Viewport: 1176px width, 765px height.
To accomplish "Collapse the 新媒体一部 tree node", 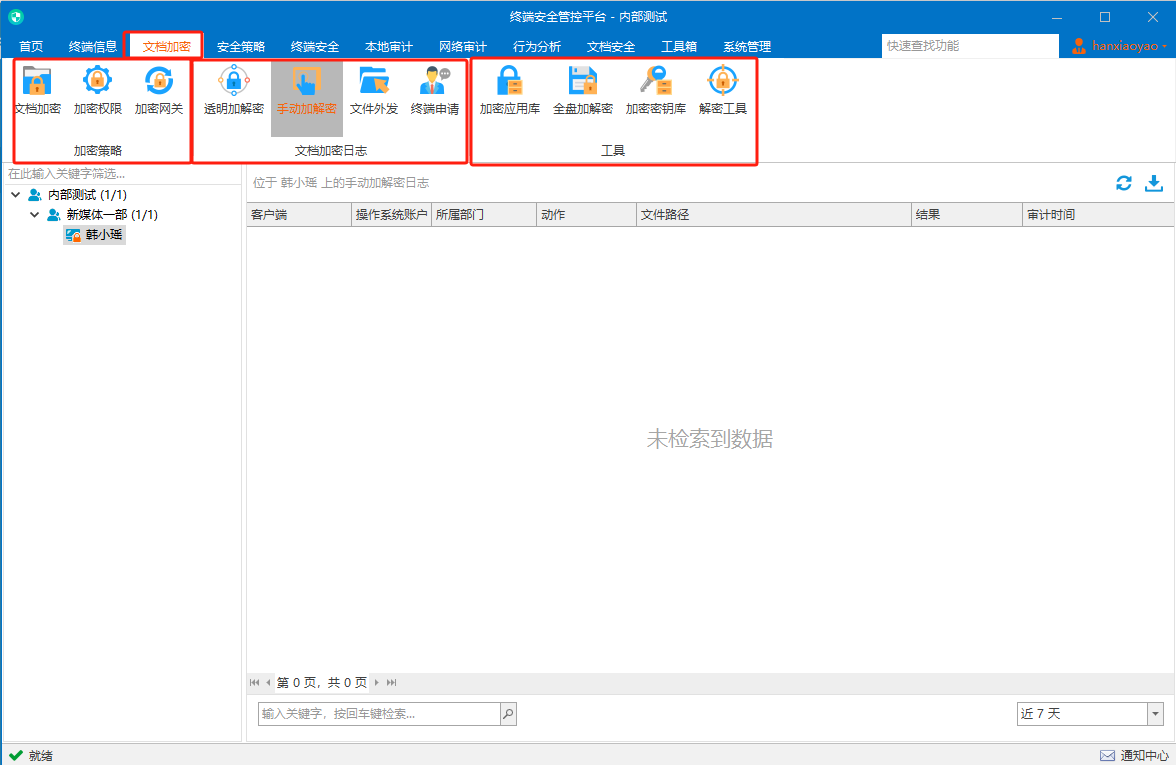I will click(x=34, y=215).
